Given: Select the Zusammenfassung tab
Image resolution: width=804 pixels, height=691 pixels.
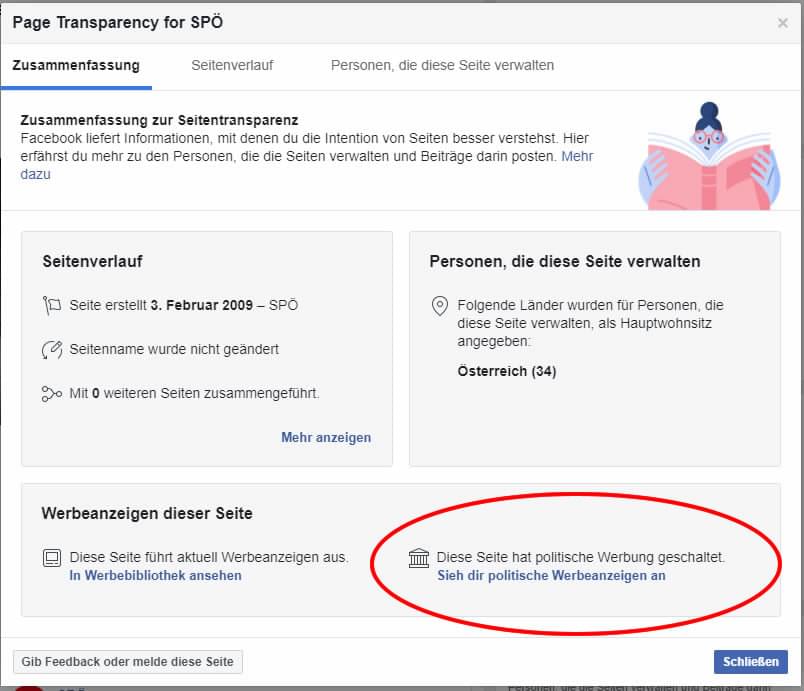Looking at the screenshot, I should pyautogui.click(x=76, y=66).
